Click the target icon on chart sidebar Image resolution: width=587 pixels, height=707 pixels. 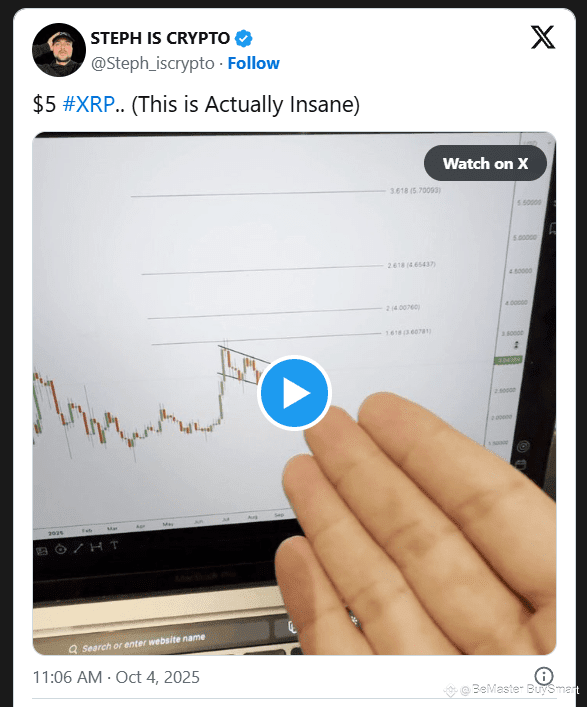[x=523, y=446]
